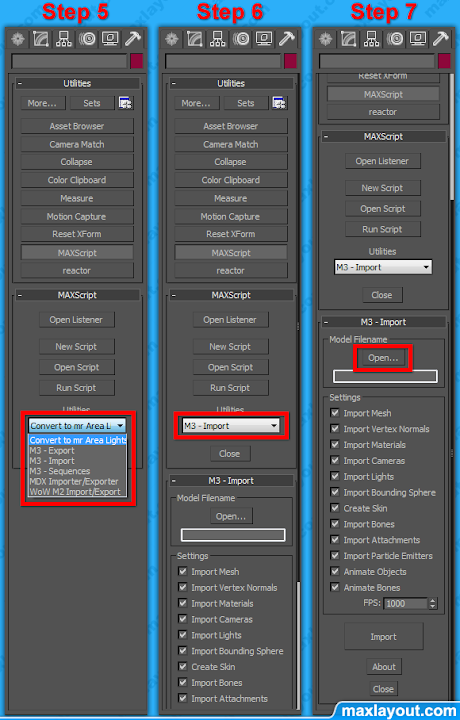
Task: Open Modify tab in Step 7 panel
Action: tap(348, 39)
